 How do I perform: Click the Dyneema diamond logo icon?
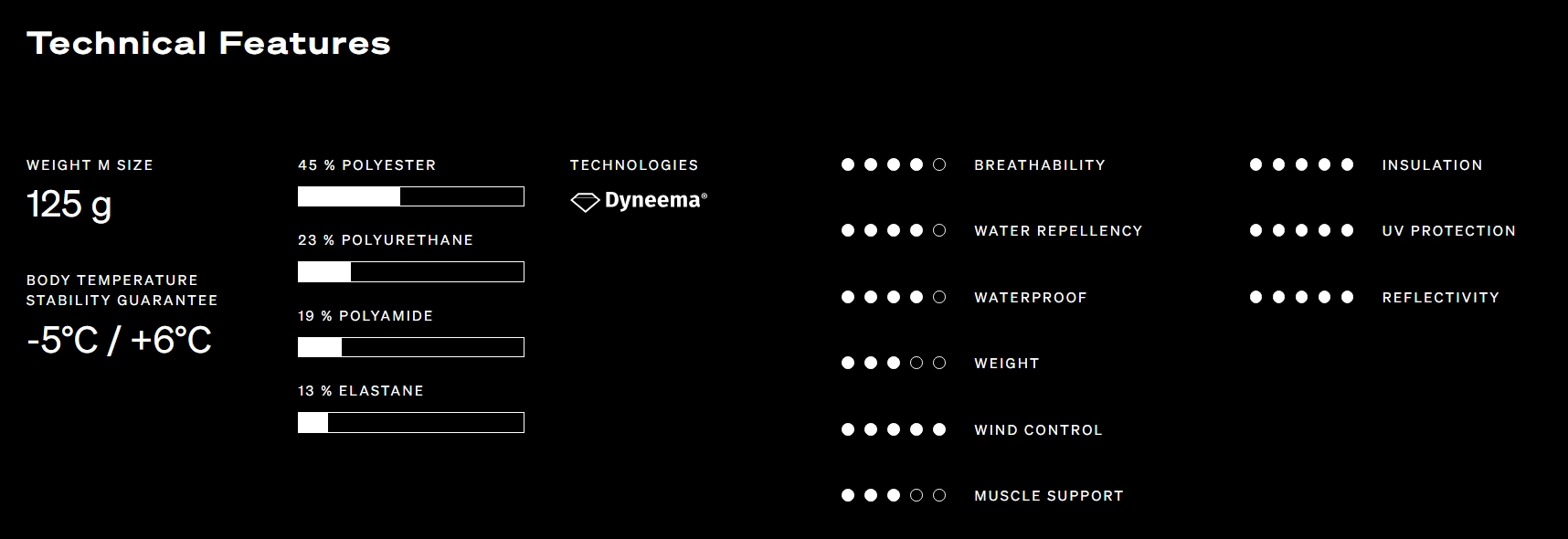pos(585,202)
